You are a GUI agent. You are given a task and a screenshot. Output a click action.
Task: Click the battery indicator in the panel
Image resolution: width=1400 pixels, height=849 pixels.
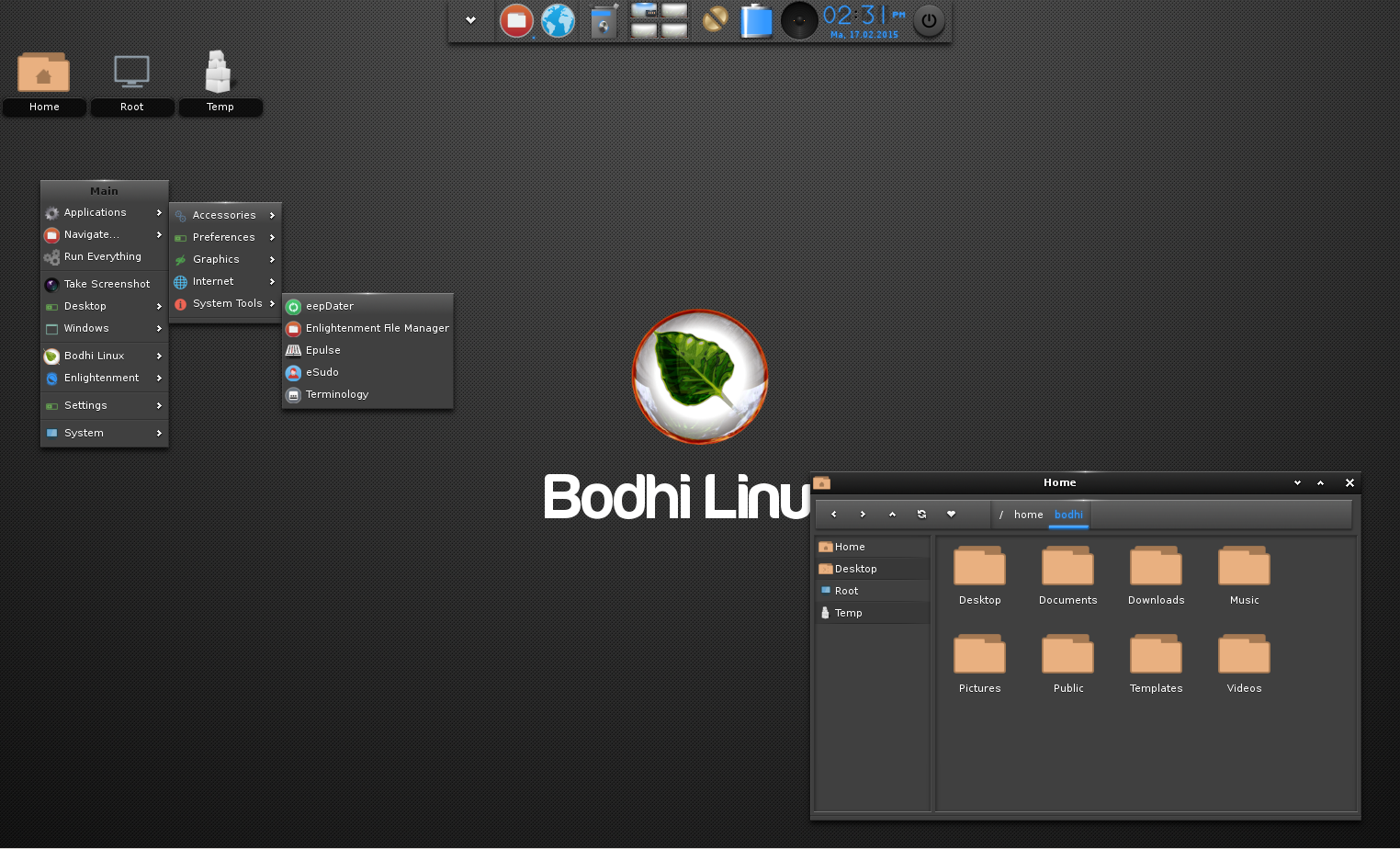pyautogui.click(x=756, y=20)
